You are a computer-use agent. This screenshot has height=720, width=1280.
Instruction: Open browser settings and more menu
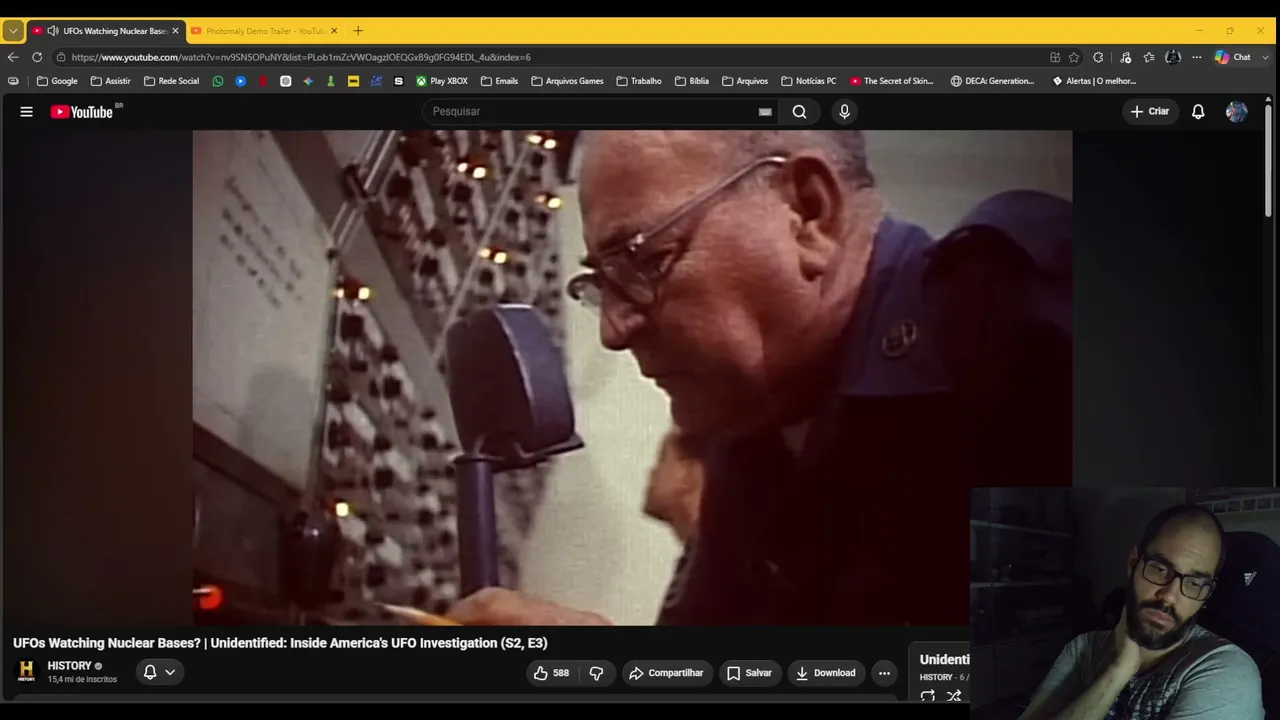[1196, 57]
